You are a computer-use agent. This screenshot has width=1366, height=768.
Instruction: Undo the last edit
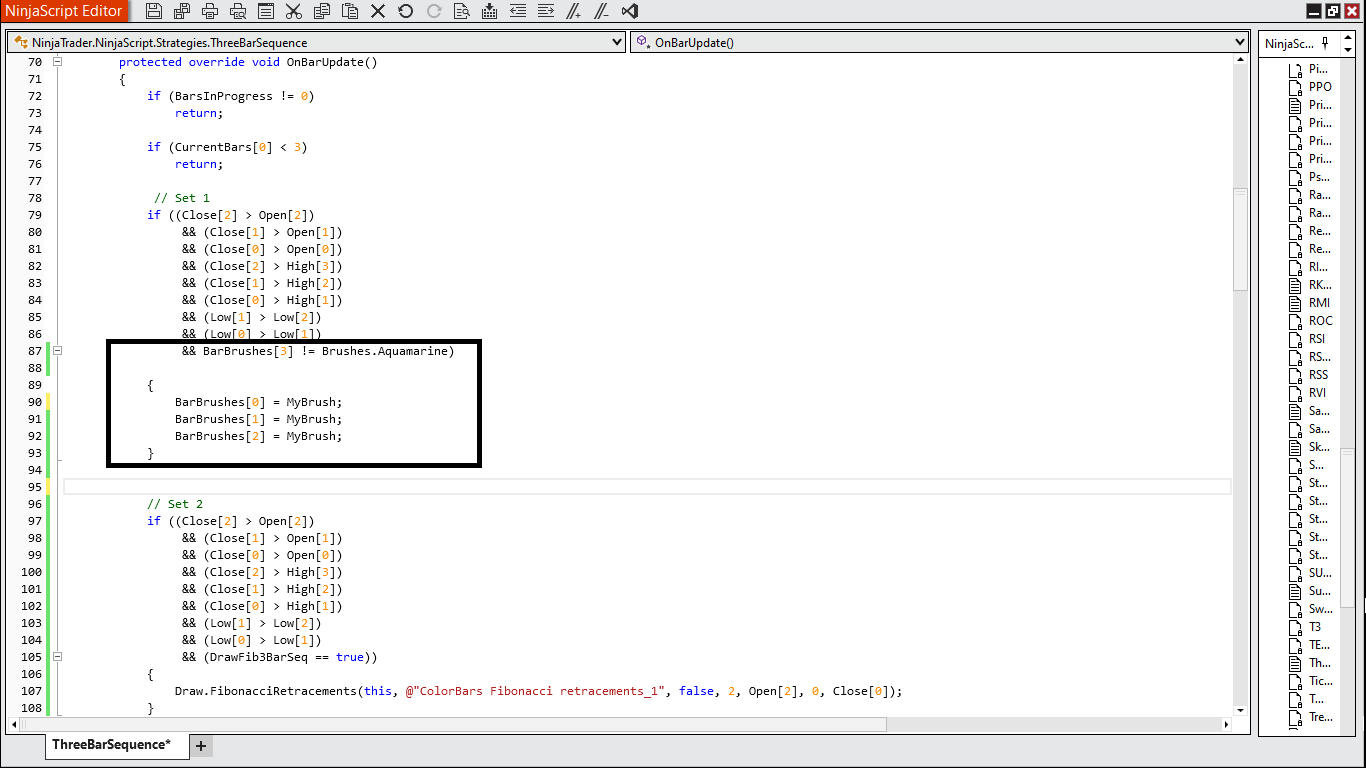(405, 11)
